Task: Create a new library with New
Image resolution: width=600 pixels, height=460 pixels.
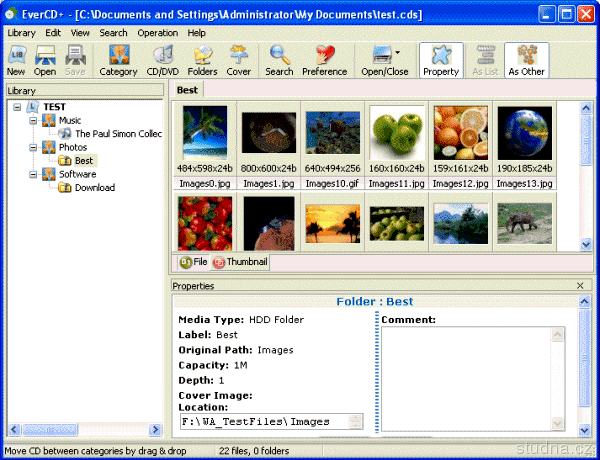Action: pos(16,60)
